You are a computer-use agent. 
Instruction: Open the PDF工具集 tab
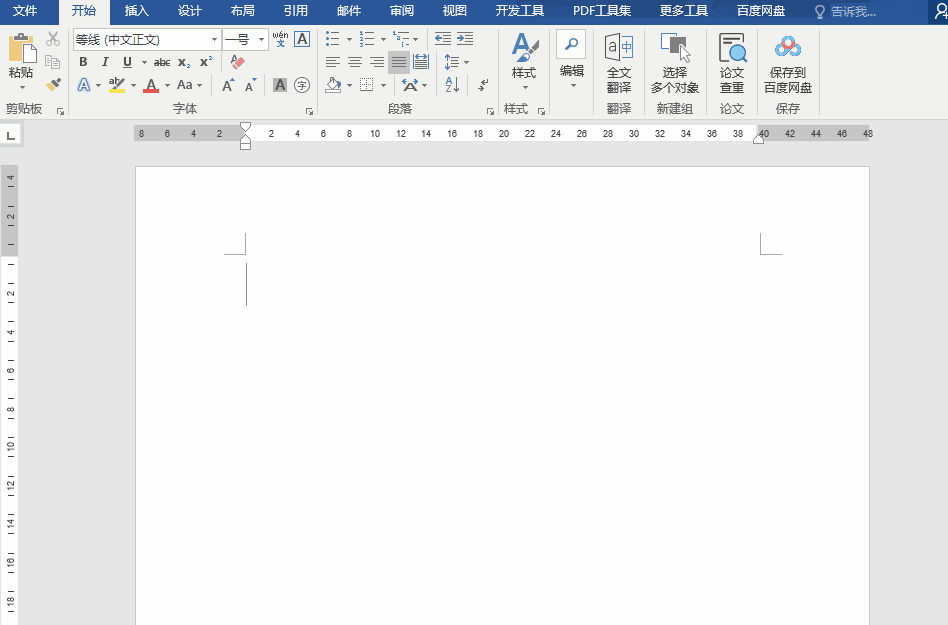(x=602, y=11)
